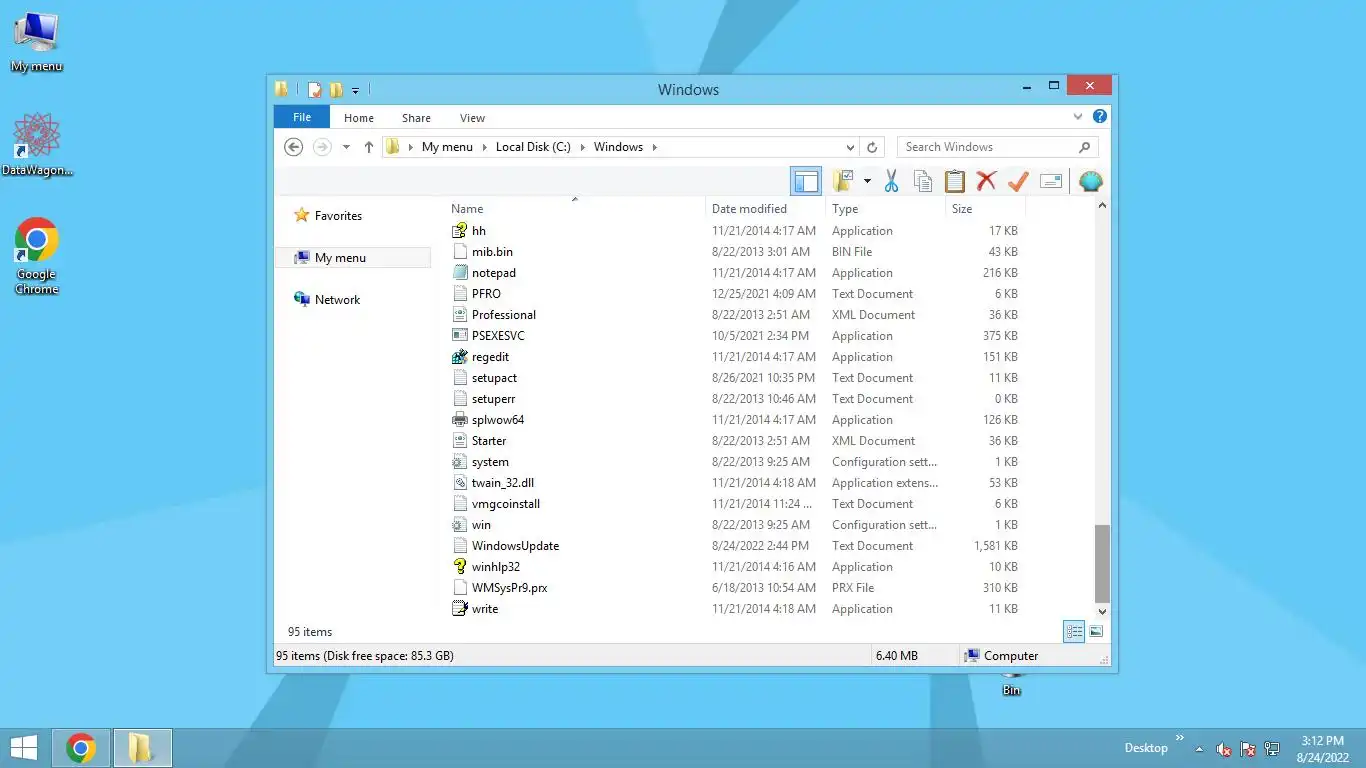Open the address bar history dropdown
Viewport: 1366px width, 768px height.
coord(850,147)
